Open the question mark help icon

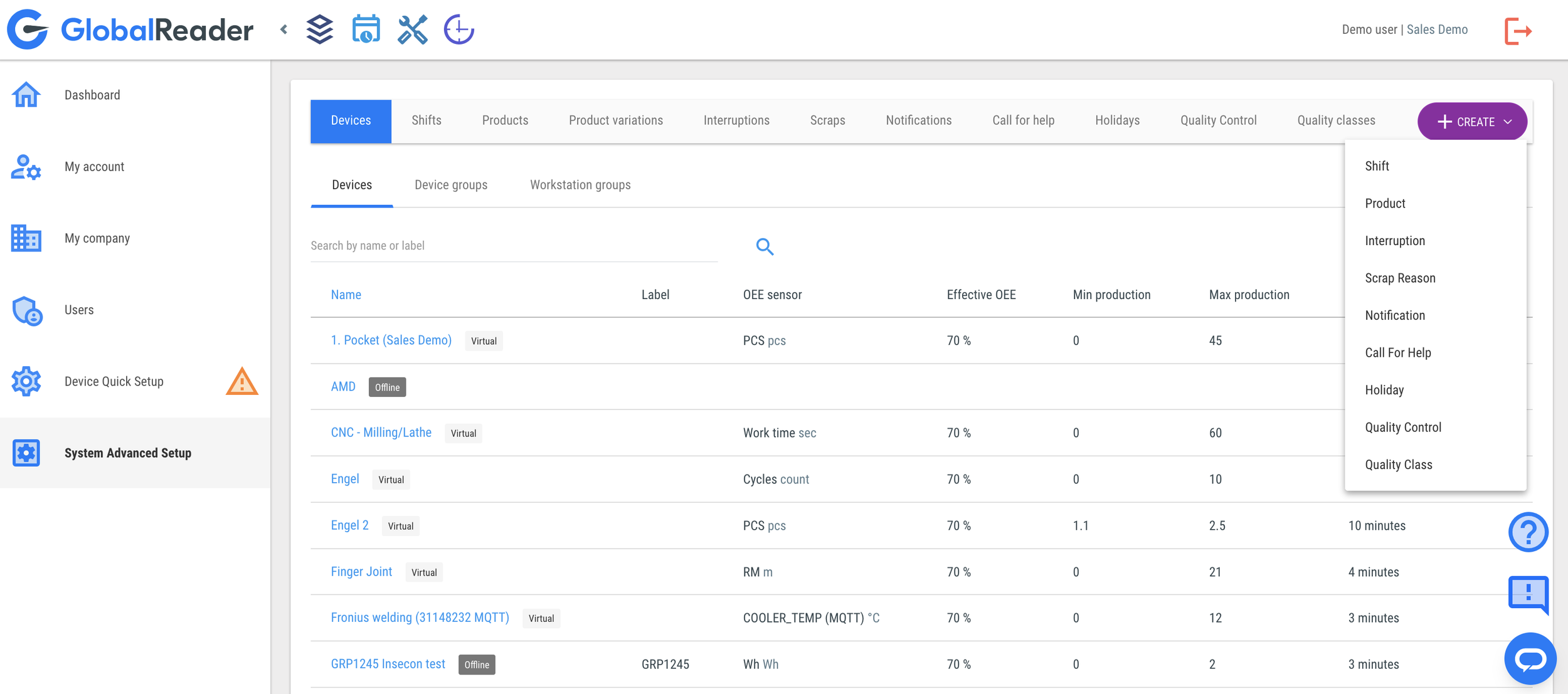tap(1528, 532)
